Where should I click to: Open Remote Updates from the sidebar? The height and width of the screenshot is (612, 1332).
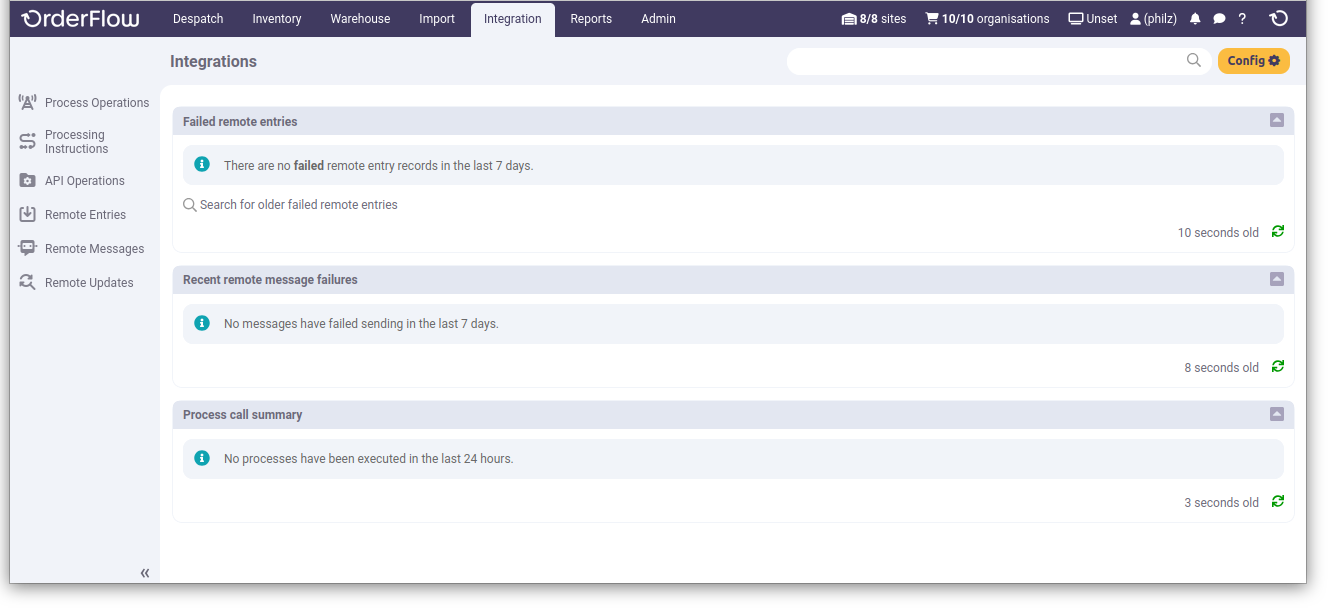coord(88,282)
